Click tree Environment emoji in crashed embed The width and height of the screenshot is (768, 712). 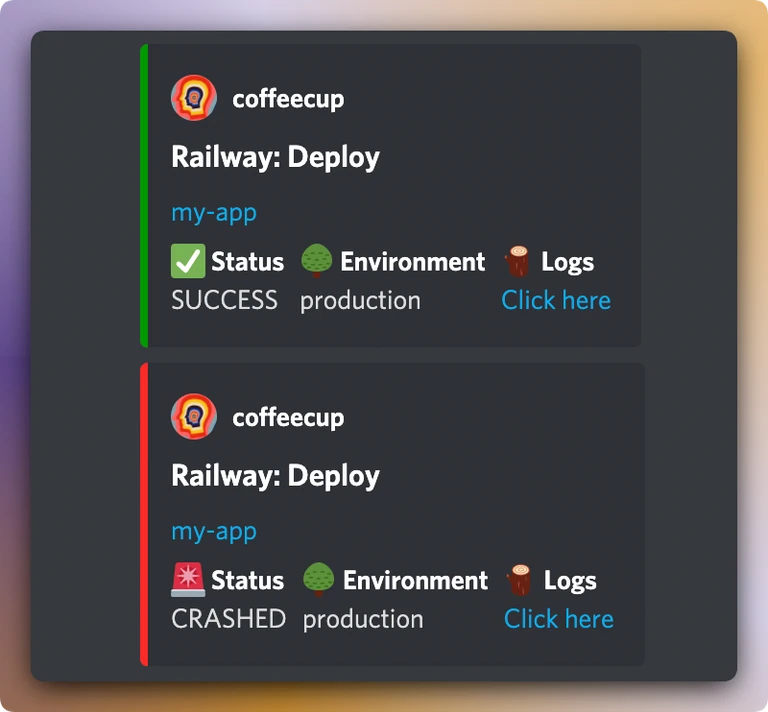click(x=319, y=579)
